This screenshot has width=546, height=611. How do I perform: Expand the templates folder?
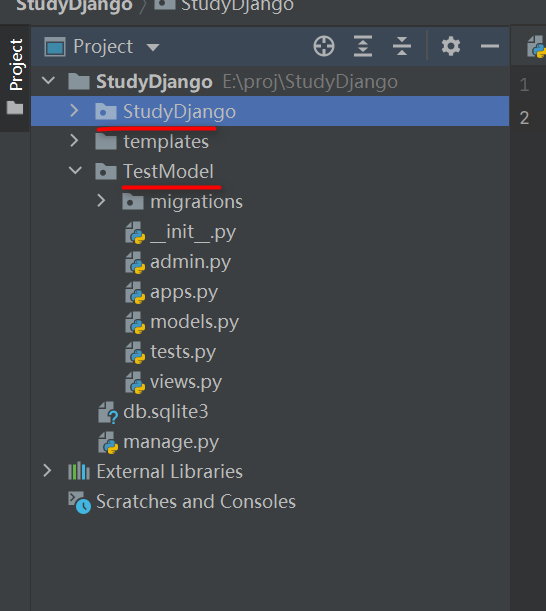coord(74,141)
